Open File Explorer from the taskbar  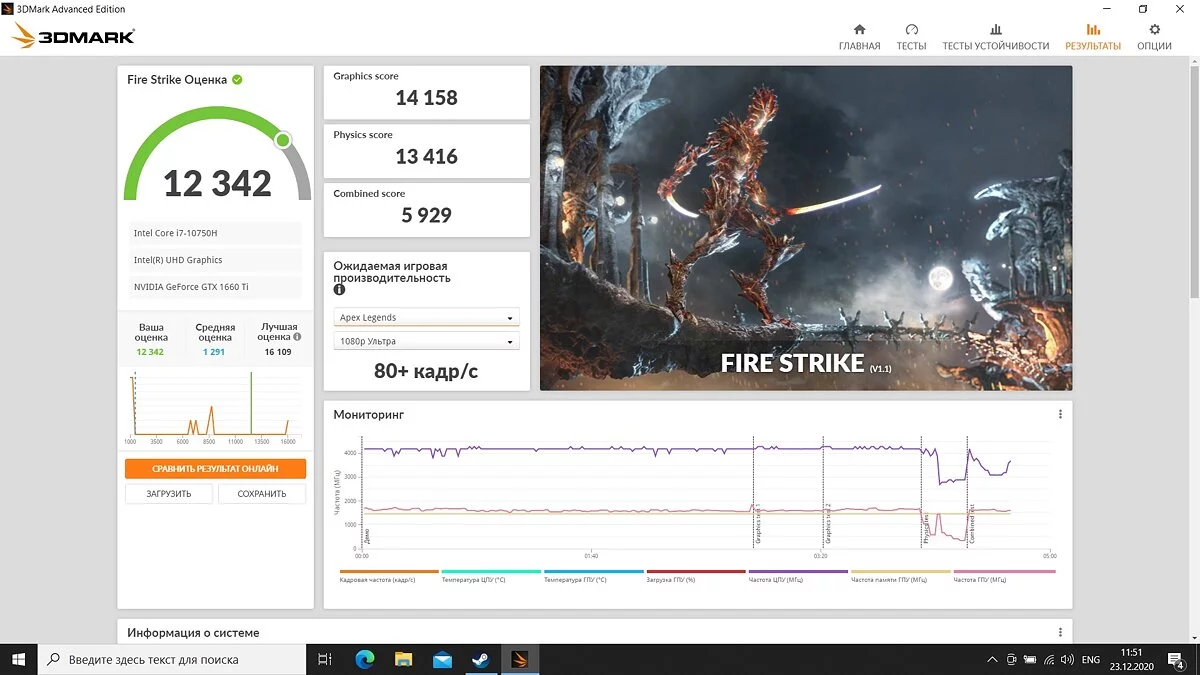(x=403, y=659)
